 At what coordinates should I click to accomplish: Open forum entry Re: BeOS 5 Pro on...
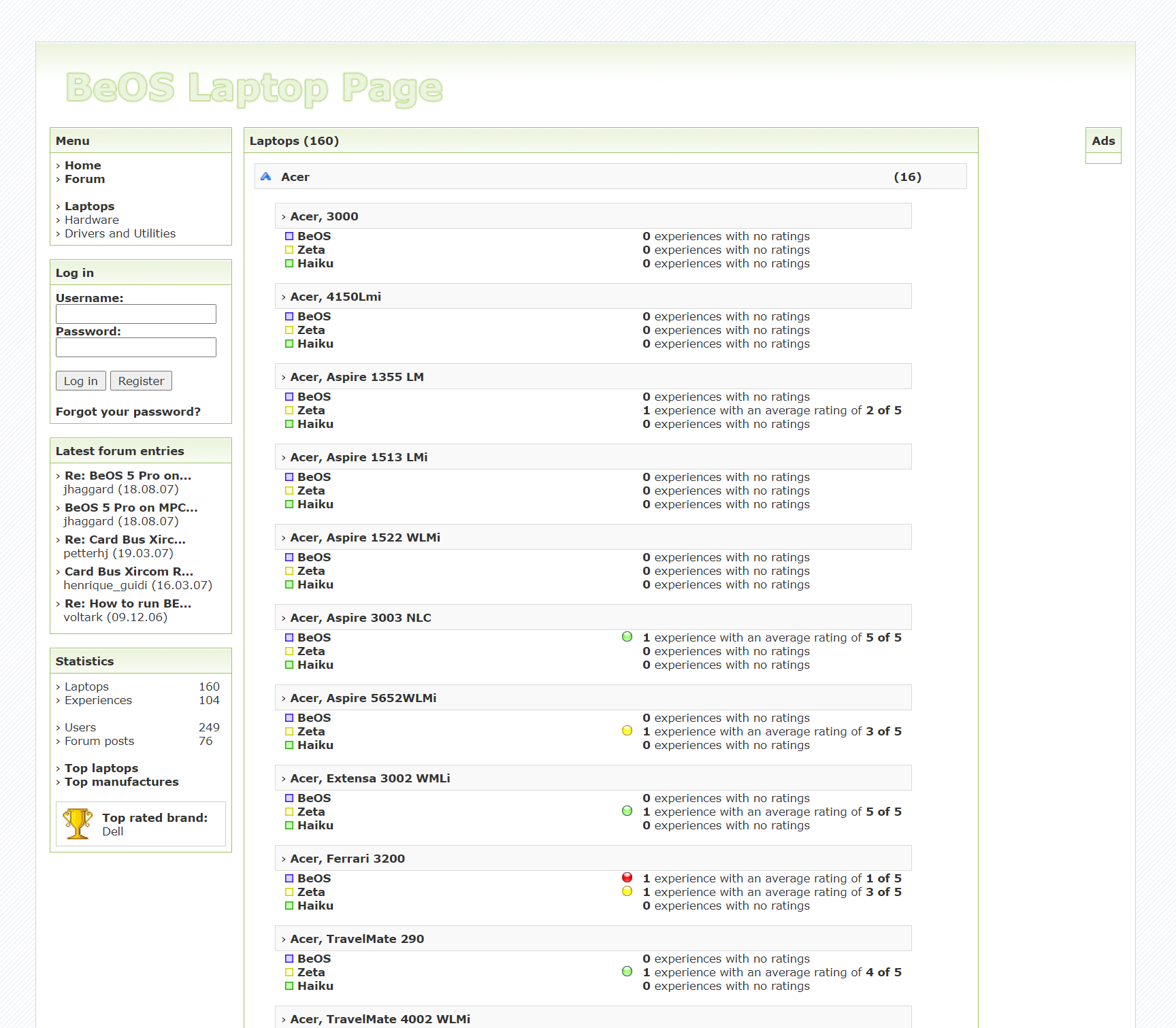(x=128, y=476)
